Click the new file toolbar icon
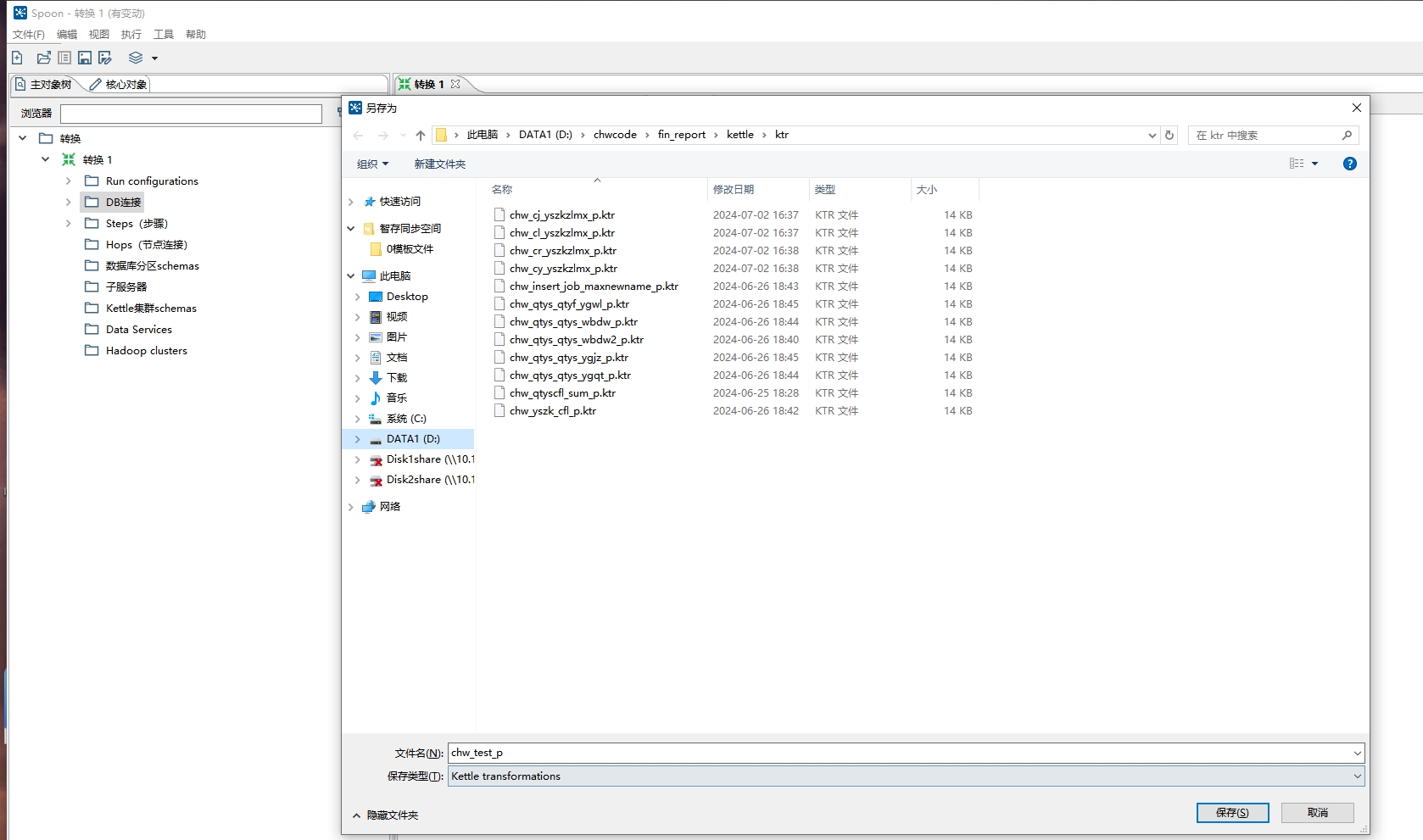The image size is (1423, 840). tap(17, 58)
